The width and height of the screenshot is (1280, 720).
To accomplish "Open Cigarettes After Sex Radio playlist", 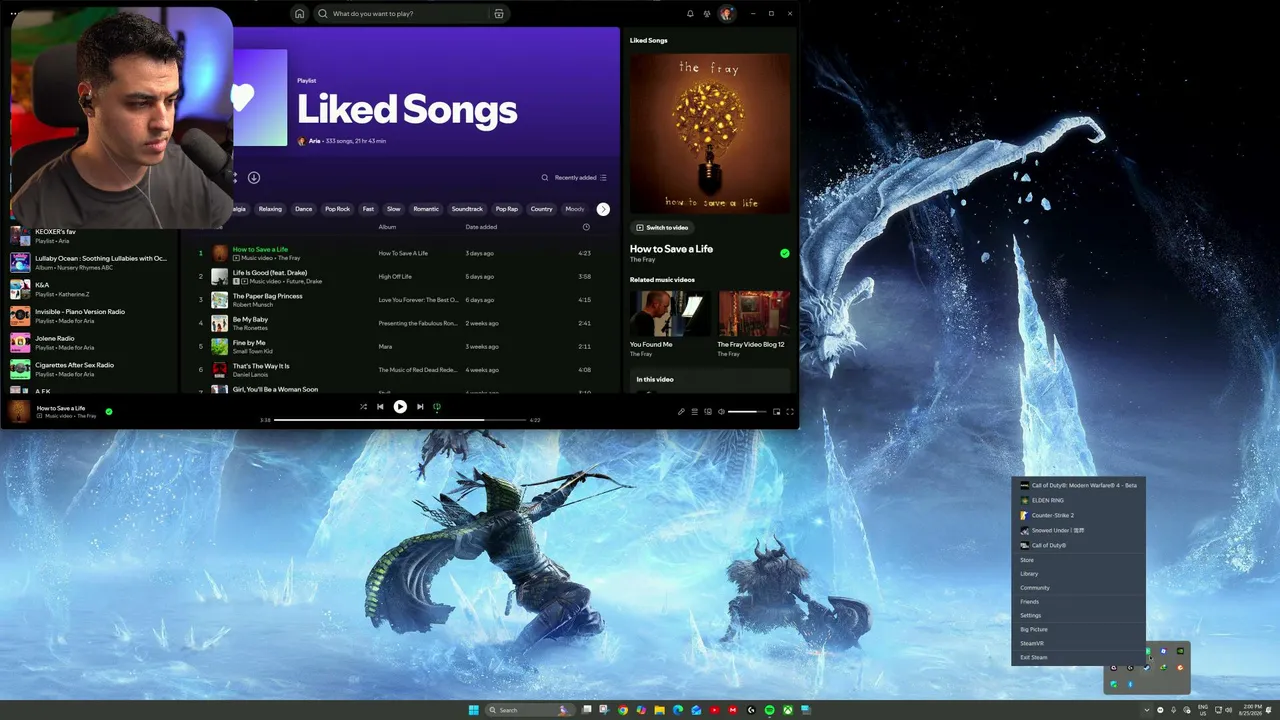I will pos(90,369).
